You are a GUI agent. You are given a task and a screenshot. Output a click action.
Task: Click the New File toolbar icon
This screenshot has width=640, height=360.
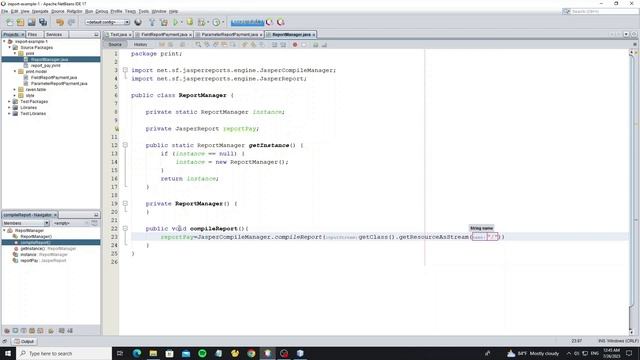[9, 22]
